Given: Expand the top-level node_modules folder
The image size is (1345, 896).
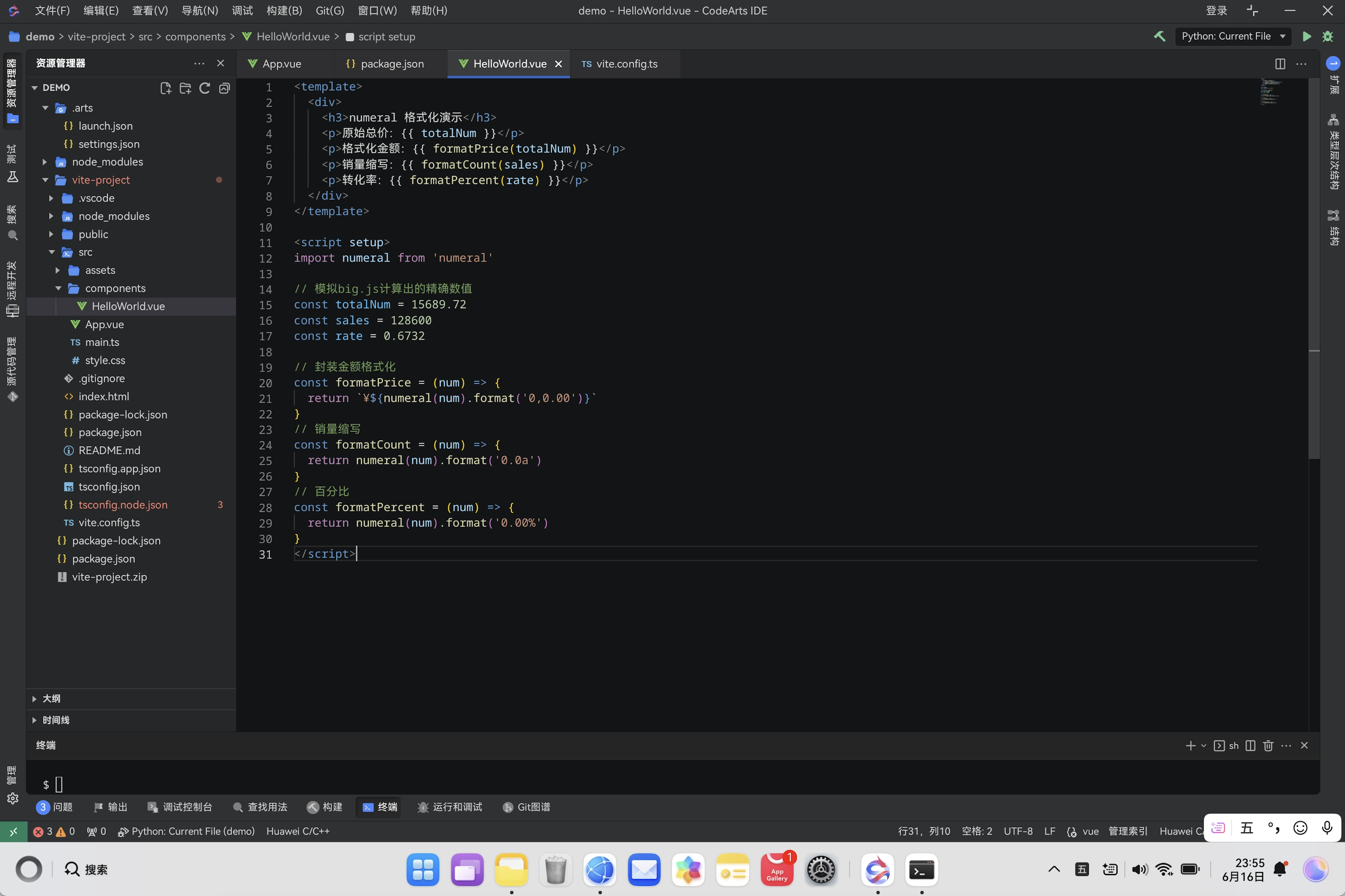Looking at the screenshot, I should (45, 162).
